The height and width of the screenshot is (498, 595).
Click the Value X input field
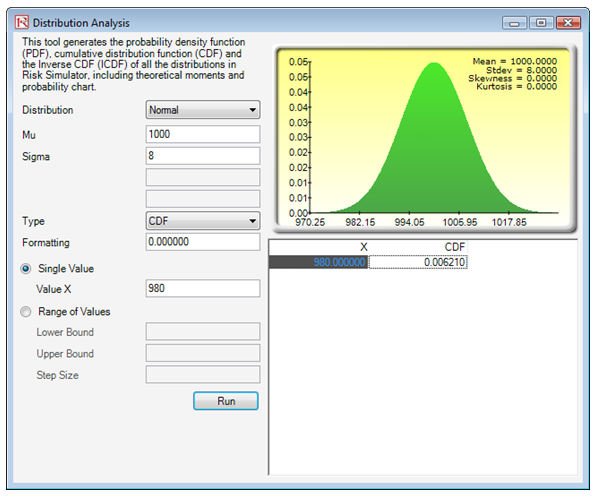pos(203,288)
